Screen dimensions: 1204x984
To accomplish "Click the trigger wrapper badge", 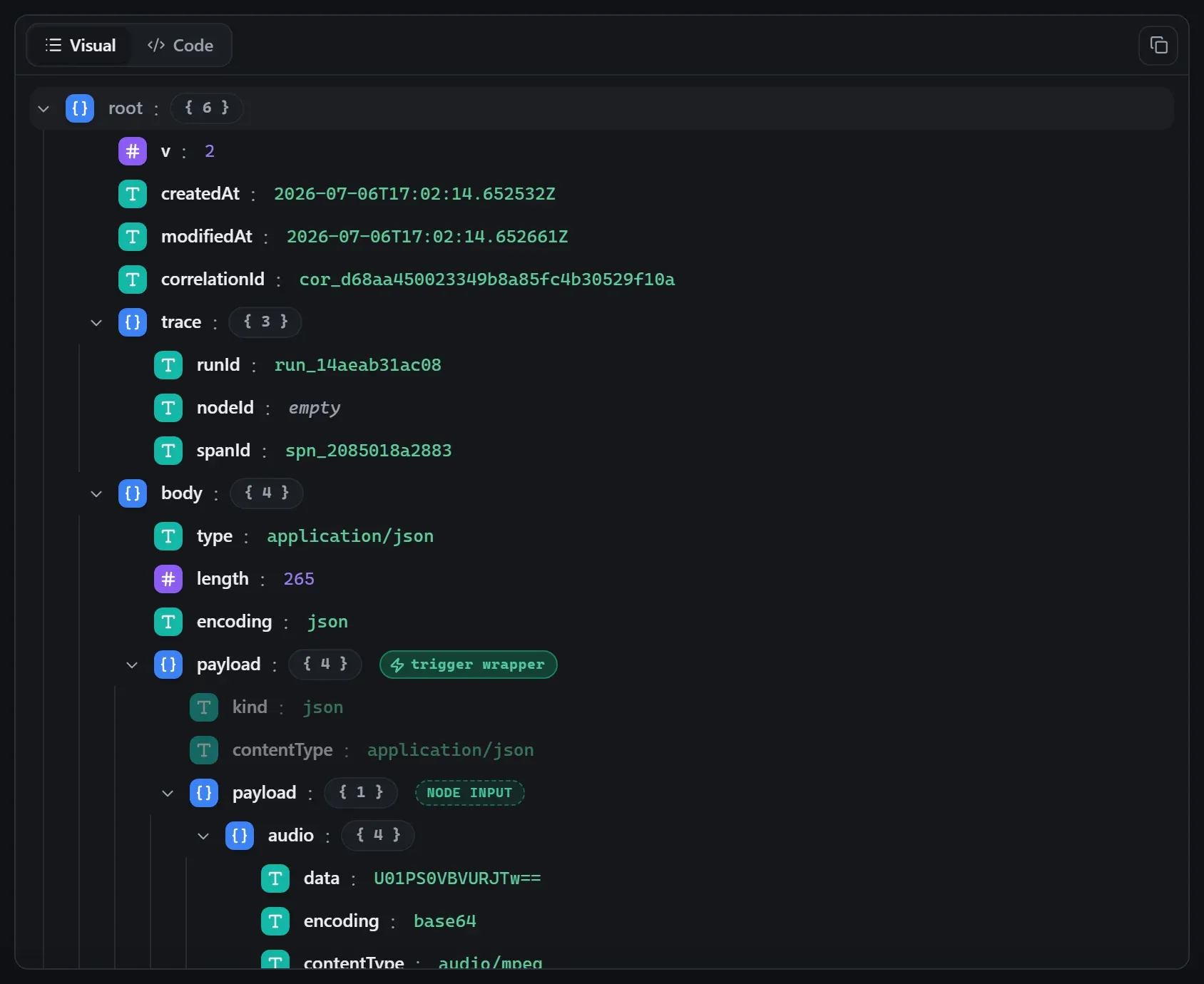I will 469,665.
